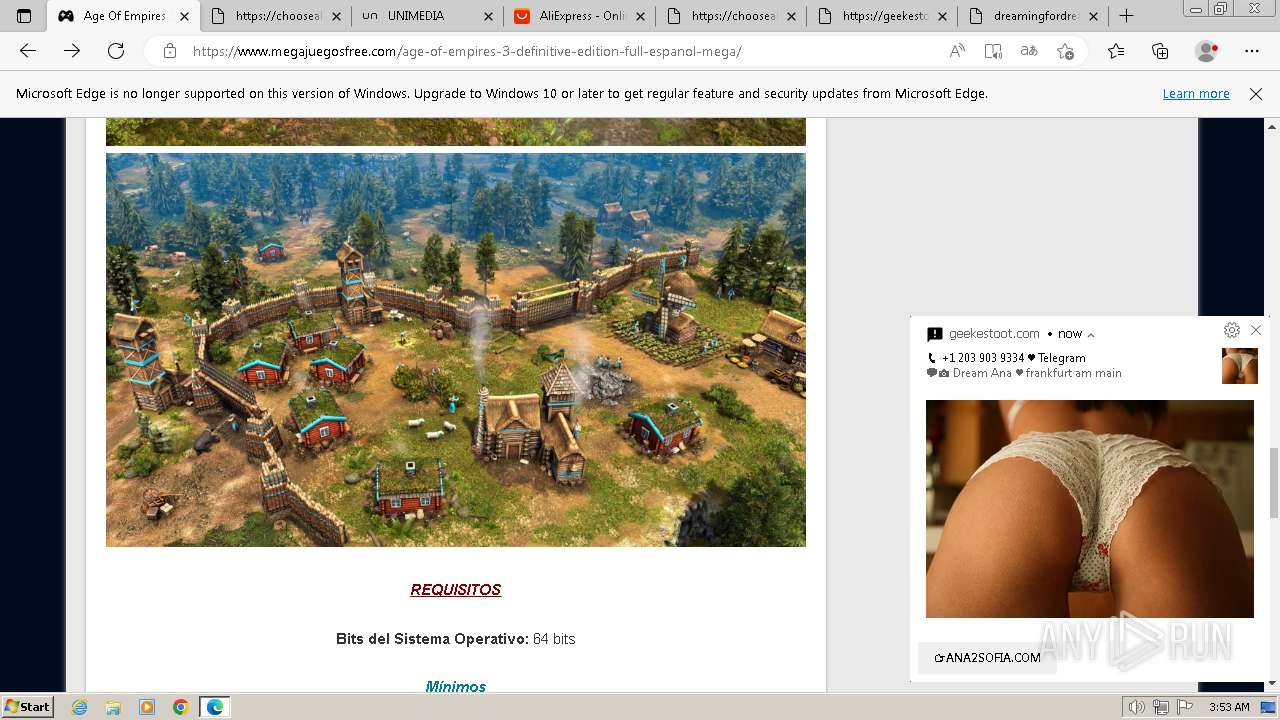Close the geekestoot notification popup
Image resolution: width=1280 pixels, height=720 pixels.
click(1256, 330)
